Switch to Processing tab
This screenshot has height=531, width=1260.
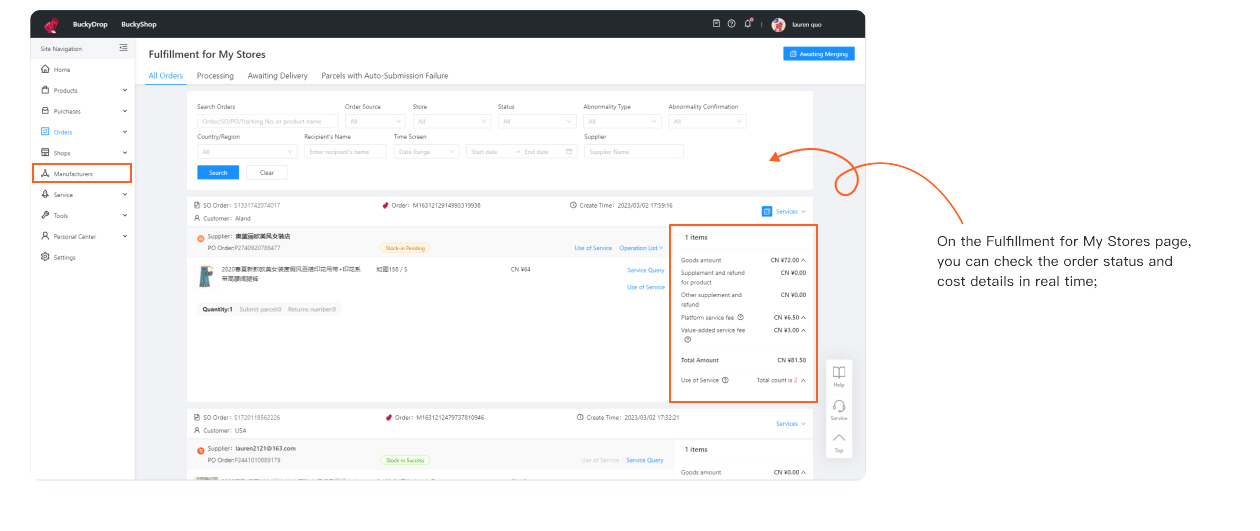click(x=215, y=75)
